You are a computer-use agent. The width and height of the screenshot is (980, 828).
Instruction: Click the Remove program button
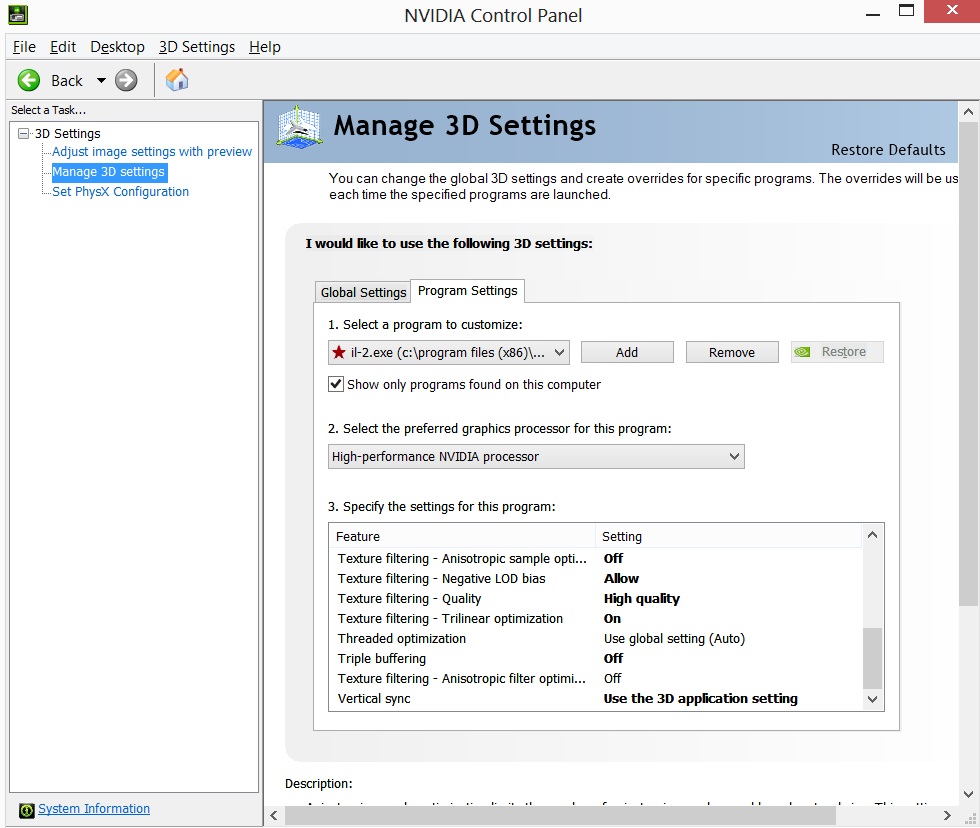(x=731, y=352)
